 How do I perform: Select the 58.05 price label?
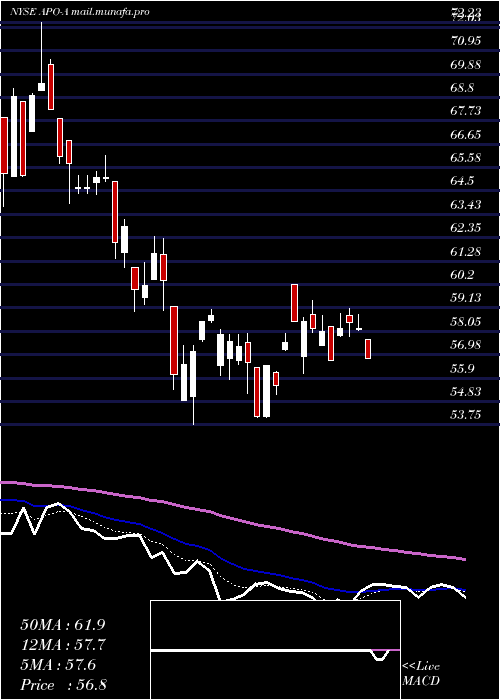click(465, 321)
